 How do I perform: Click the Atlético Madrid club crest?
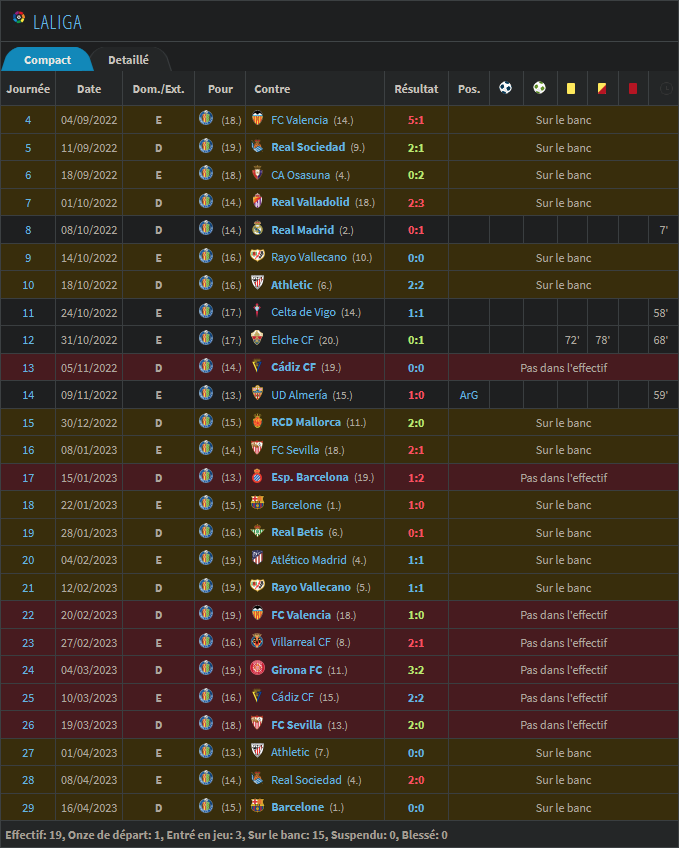257,559
